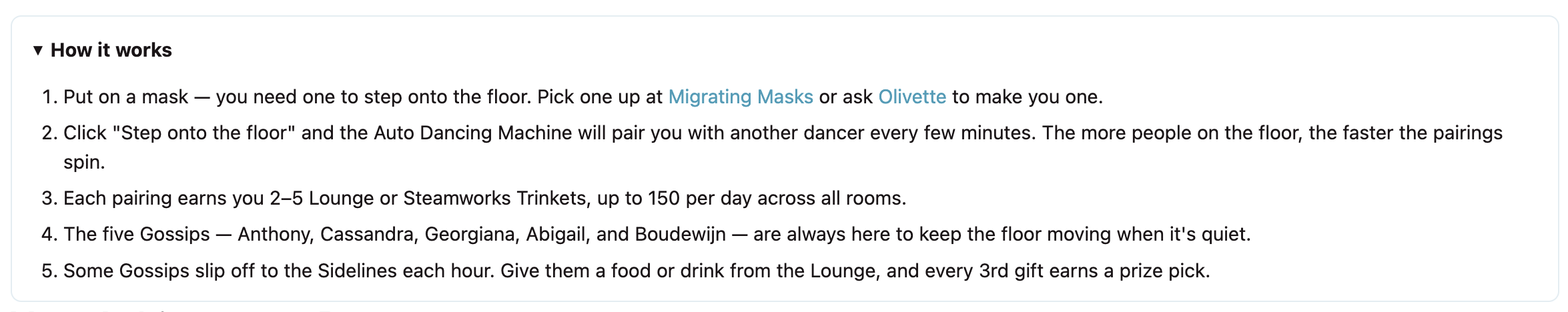Image resolution: width=1568 pixels, height=312 pixels.
Task: Click the name Georgiana in the list
Action: pos(472,234)
